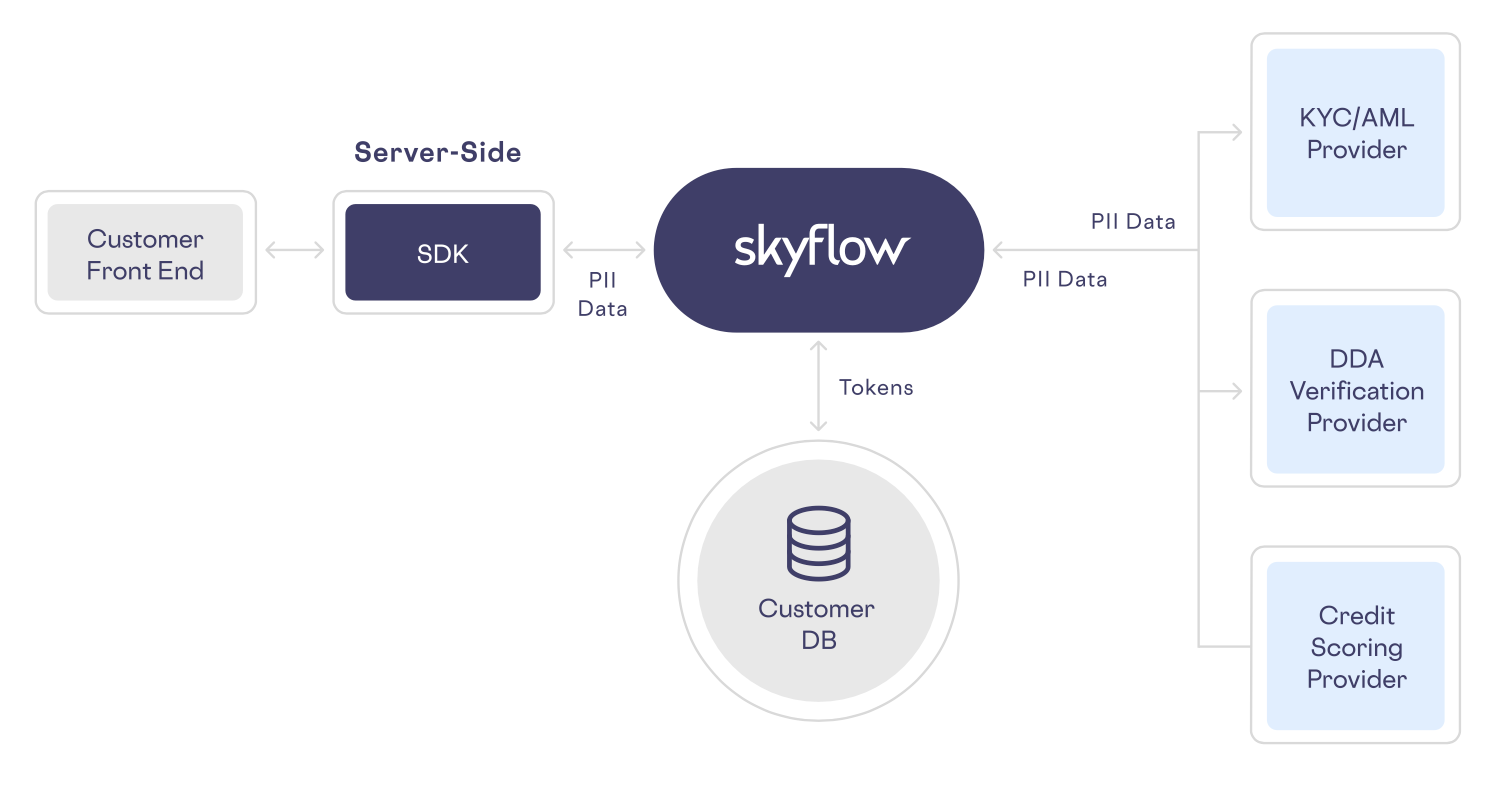Select the KYC/AML Provider box
Screen dimensions: 1500x788
pyautogui.click(x=1355, y=133)
